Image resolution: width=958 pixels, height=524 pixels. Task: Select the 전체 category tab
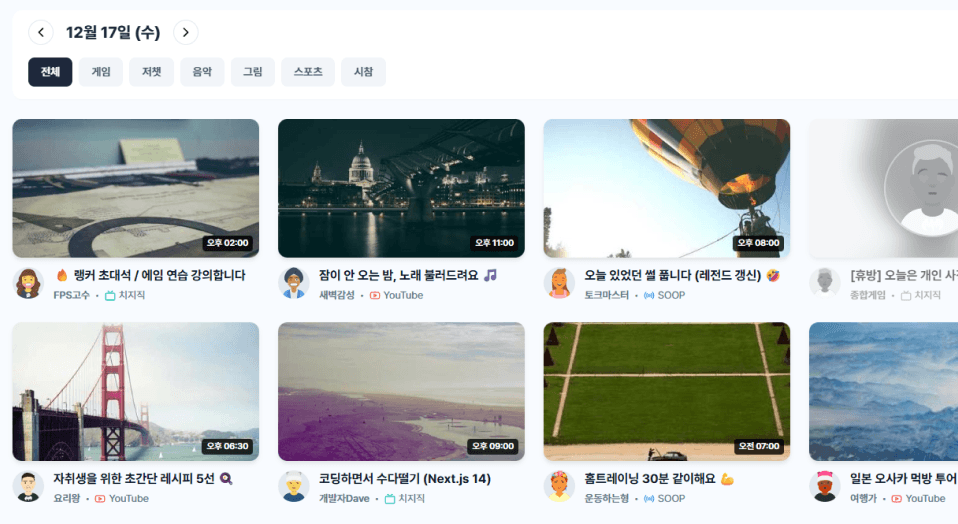click(x=50, y=72)
